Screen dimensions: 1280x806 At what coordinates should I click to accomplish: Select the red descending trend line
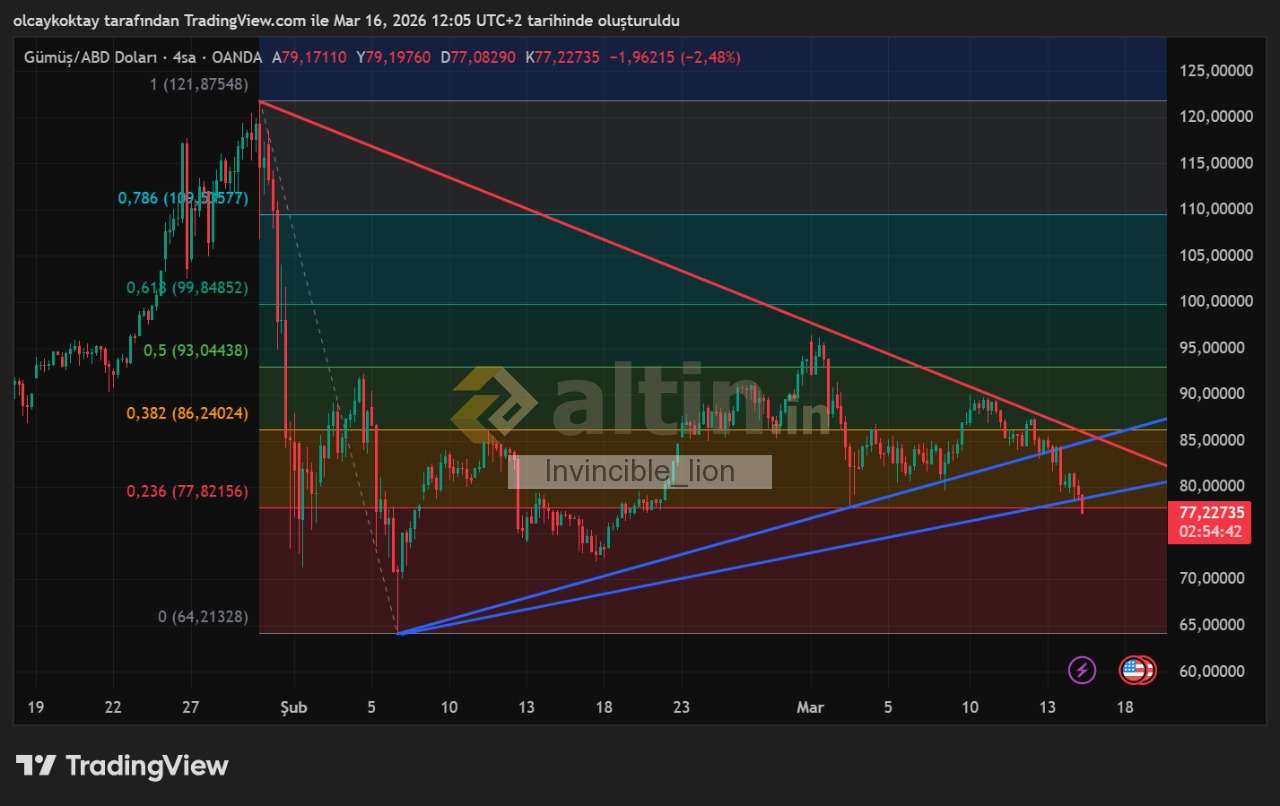point(600,240)
